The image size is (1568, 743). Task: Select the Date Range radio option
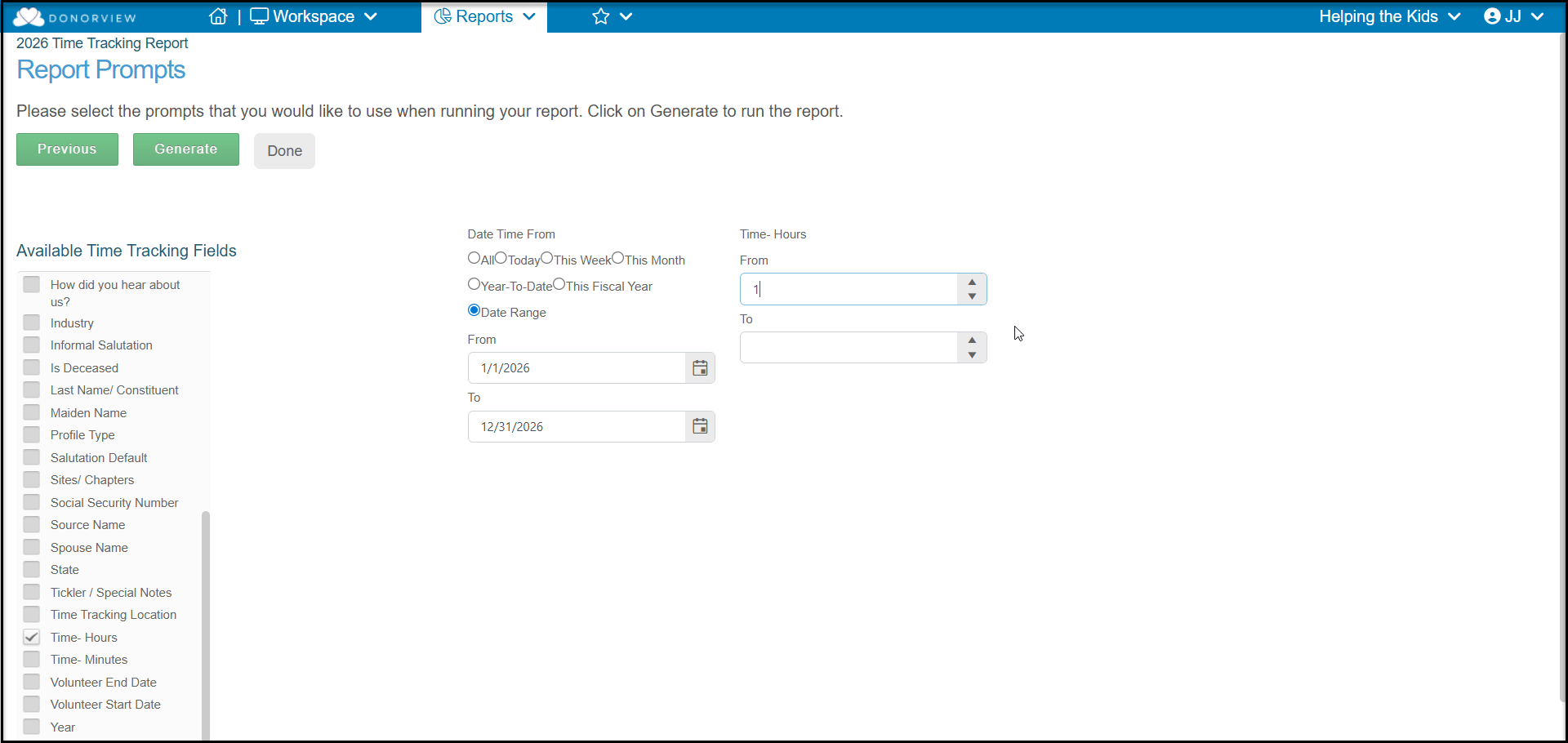[474, 310]
